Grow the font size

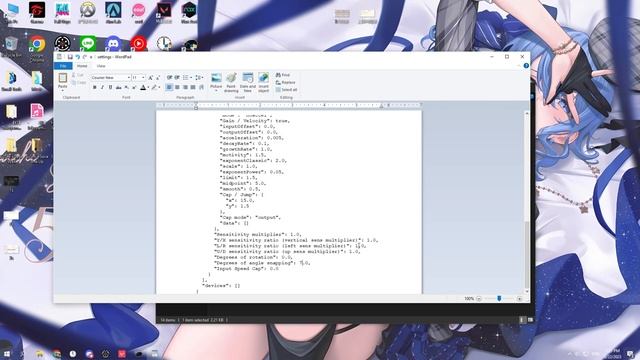pyautogui.click(x=150, y=78)
